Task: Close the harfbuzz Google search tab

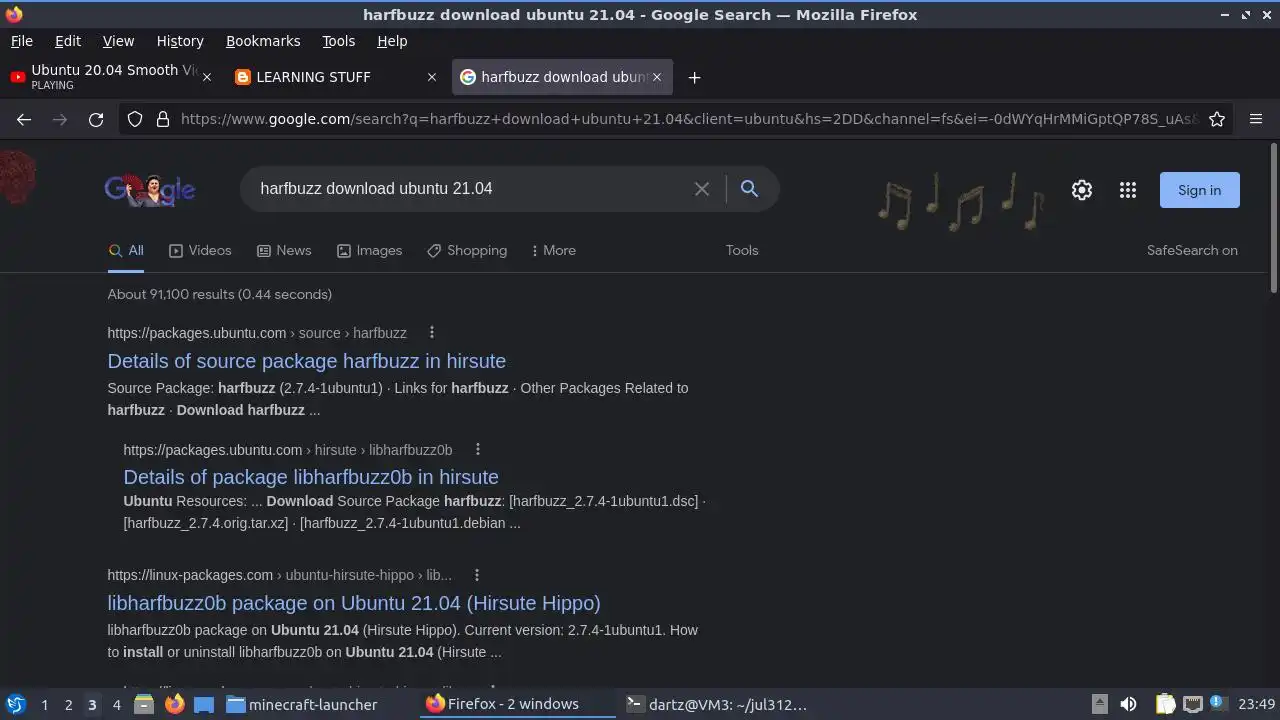Action: click(657, 77)
